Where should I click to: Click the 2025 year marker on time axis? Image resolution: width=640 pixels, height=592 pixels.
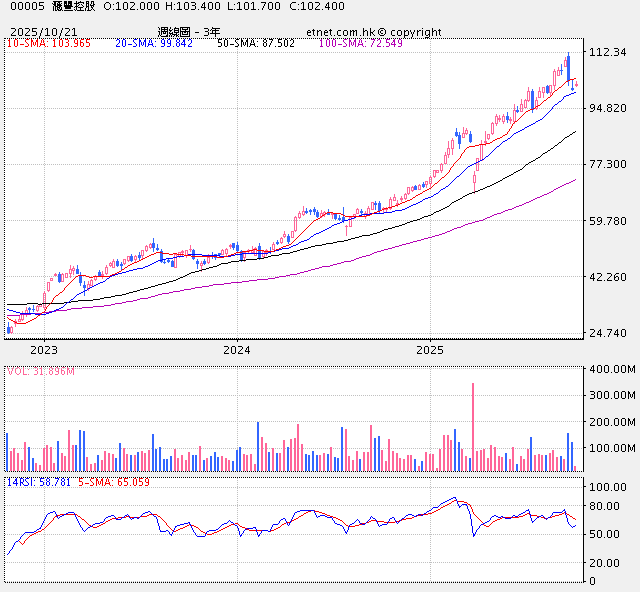pyautogui.click(x=429, y=350)
